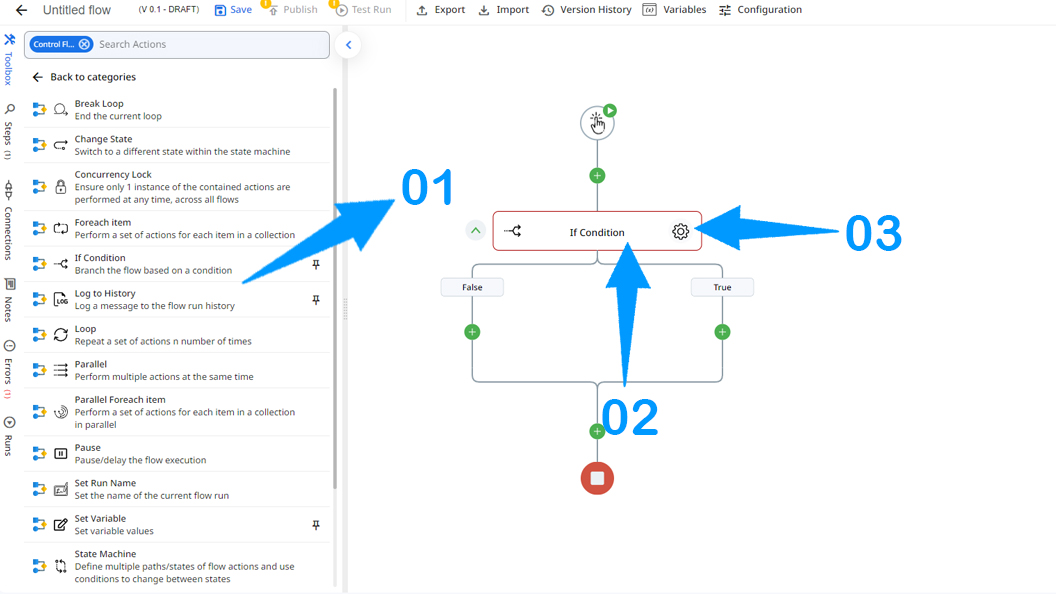This screenshot has width=1056, height=594.
Task: Click the True branch label
Action: (x=722, y=287)
